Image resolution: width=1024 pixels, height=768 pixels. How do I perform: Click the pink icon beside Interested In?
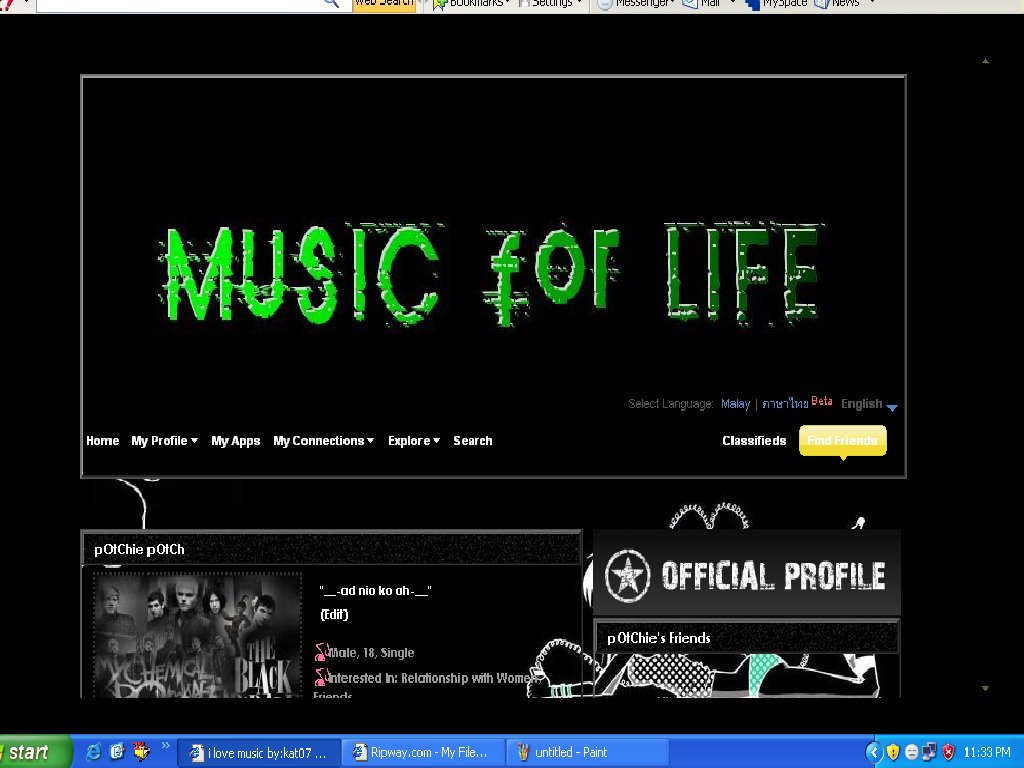(x=321, y=677)
